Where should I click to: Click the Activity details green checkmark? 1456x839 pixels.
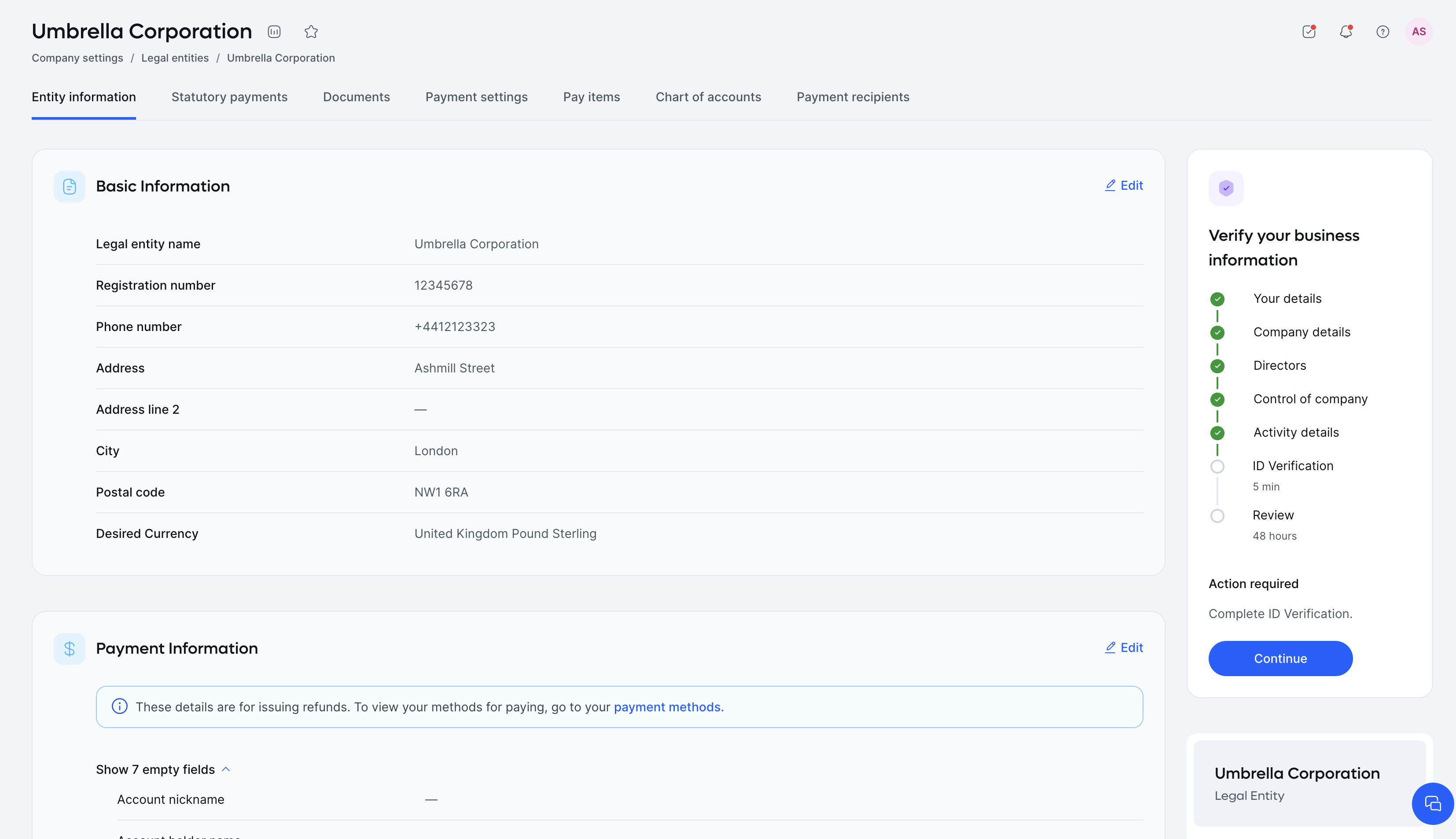[x=1217, y=433]
